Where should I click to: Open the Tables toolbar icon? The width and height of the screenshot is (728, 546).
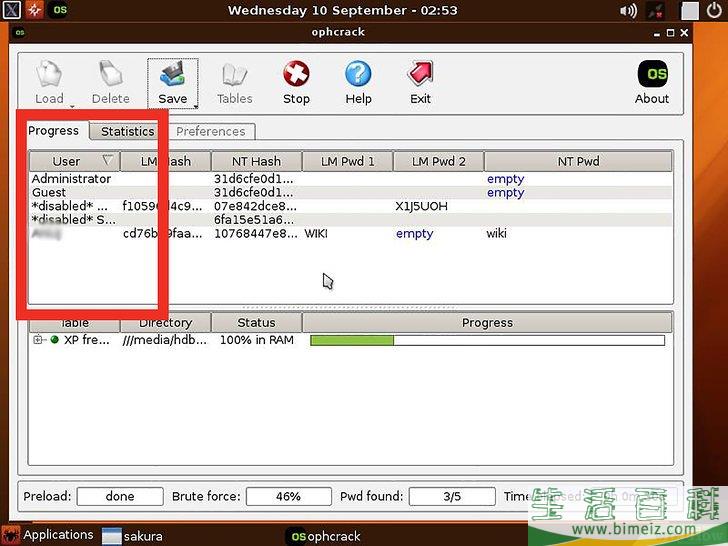[234, 74]
